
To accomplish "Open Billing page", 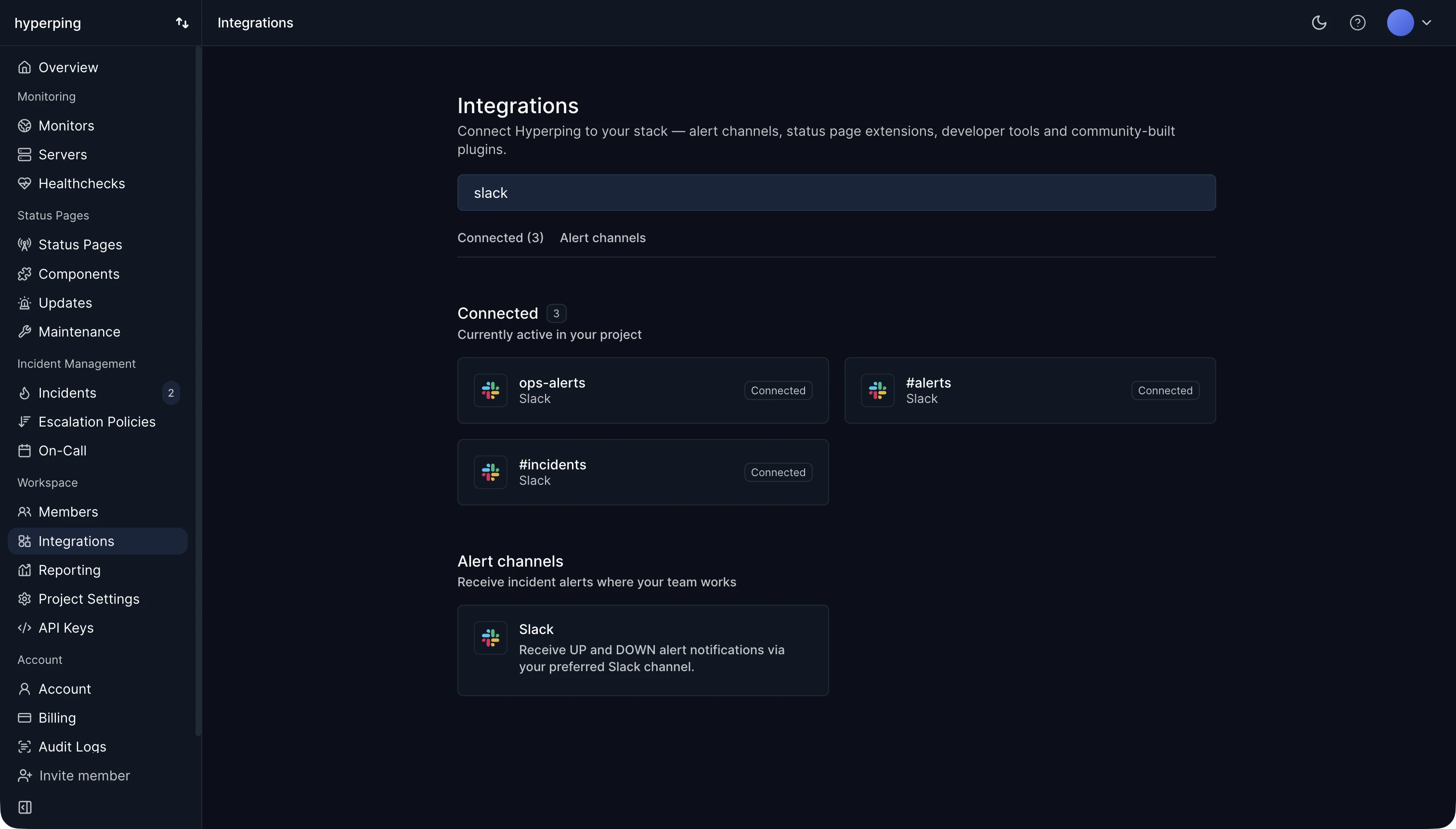I will click(97, 717).
